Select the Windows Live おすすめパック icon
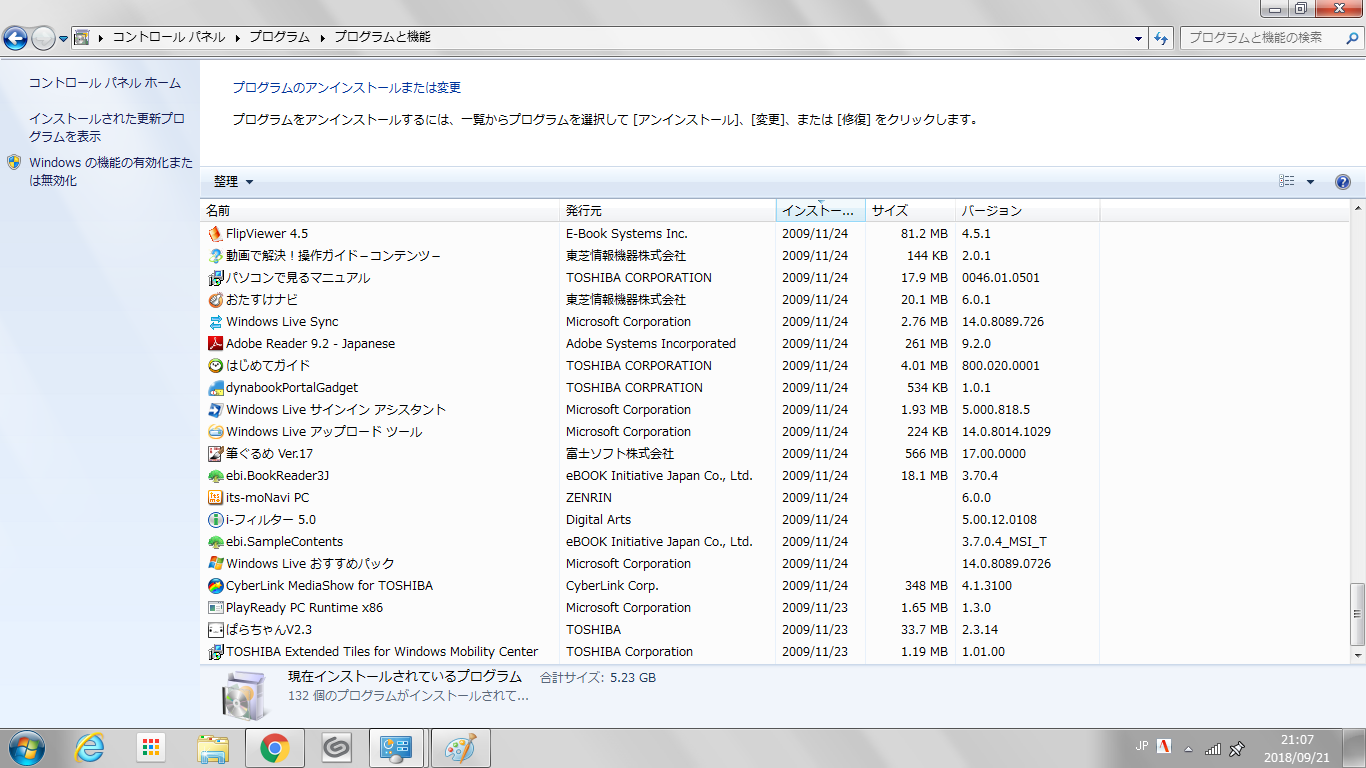This screenshot has width=1366, height=768. tap(215, 564)
